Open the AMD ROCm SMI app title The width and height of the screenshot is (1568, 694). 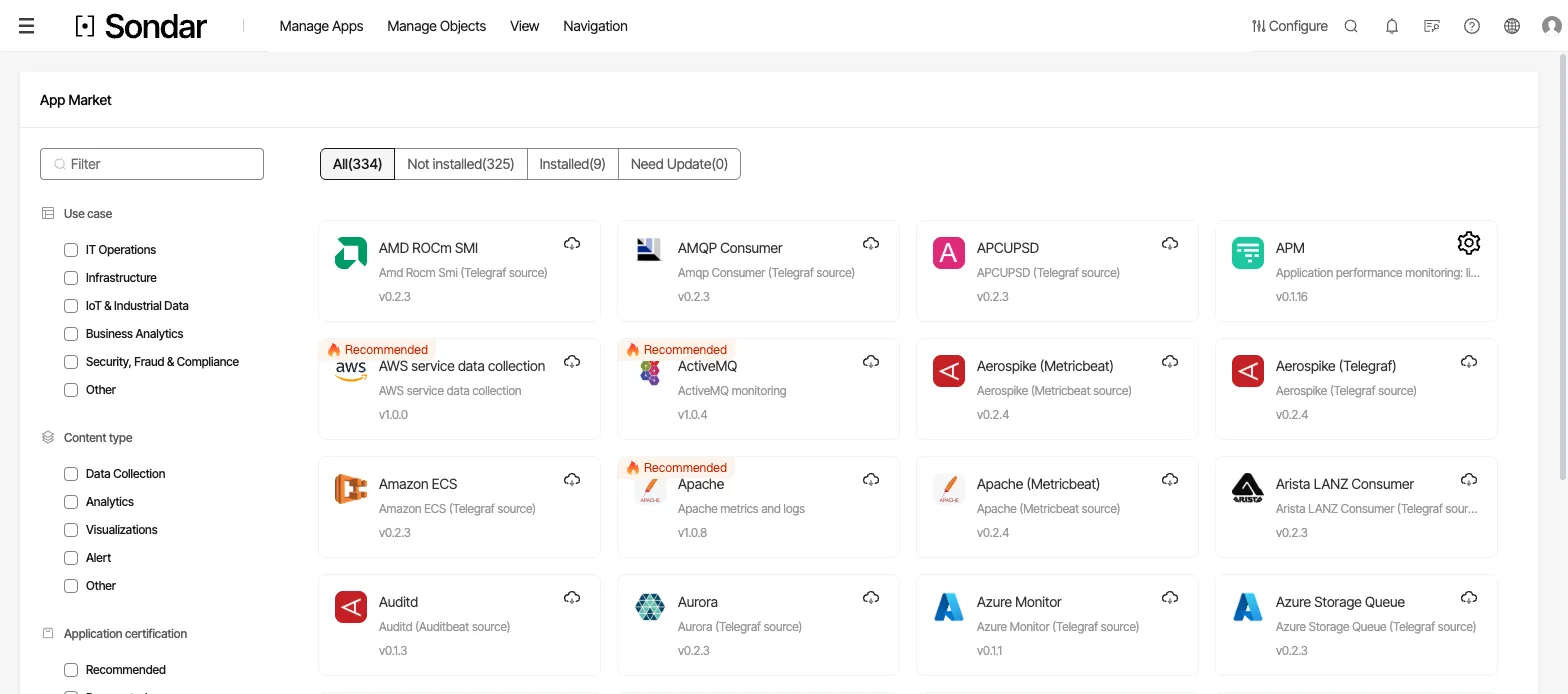click(428, 248)
